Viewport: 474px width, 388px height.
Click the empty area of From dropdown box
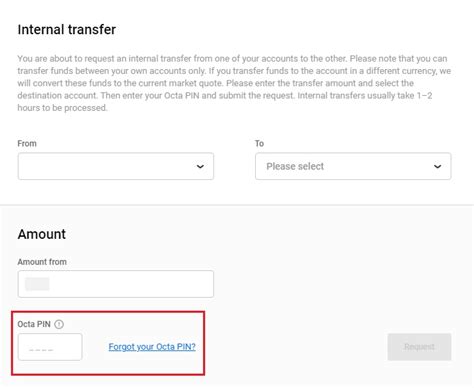107,166
